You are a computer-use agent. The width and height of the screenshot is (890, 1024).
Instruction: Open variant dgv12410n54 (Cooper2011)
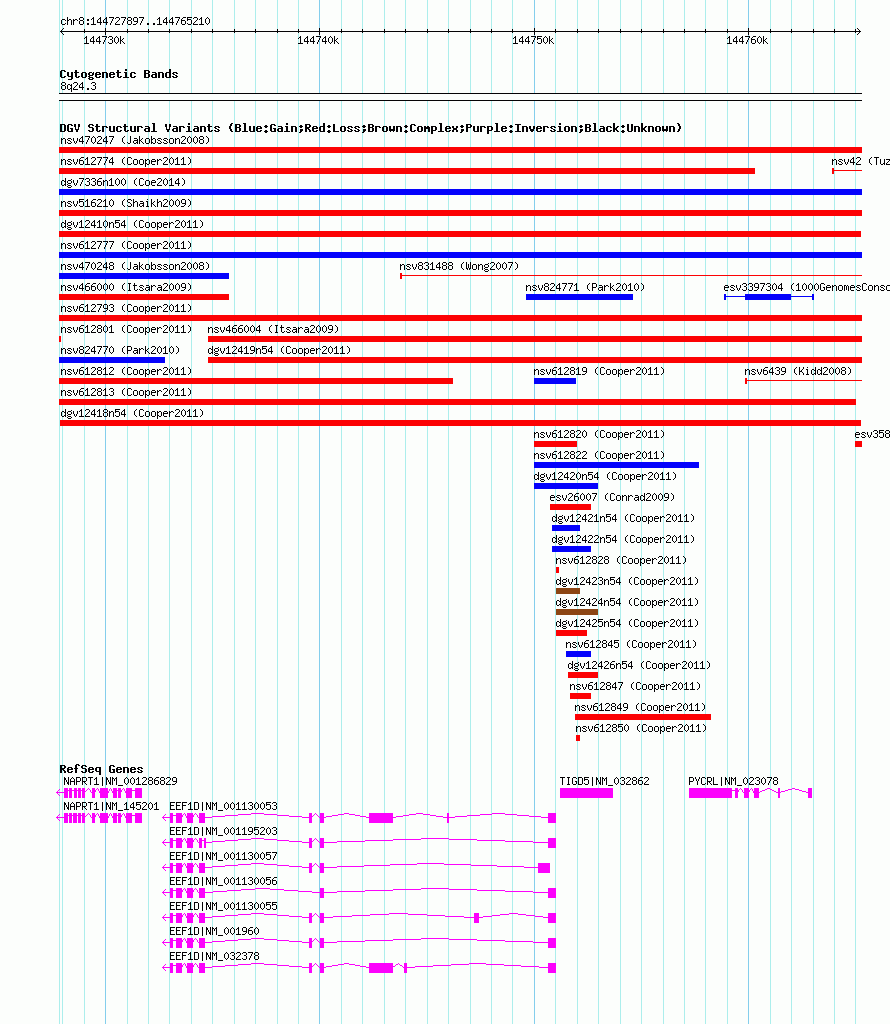(132, 223)
